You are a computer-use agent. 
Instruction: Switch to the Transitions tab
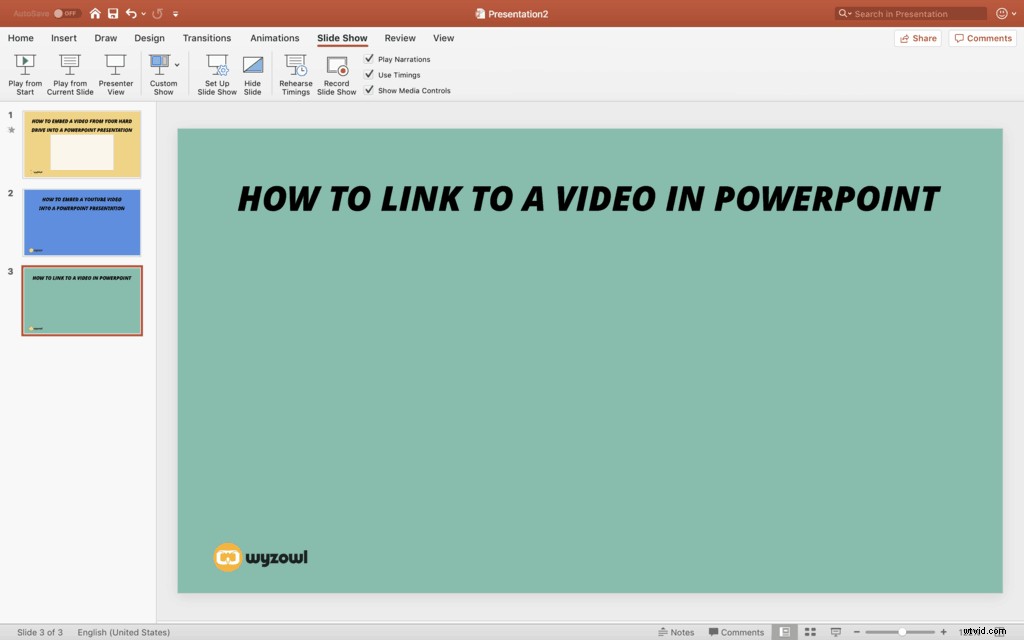[x=206, y=38]
